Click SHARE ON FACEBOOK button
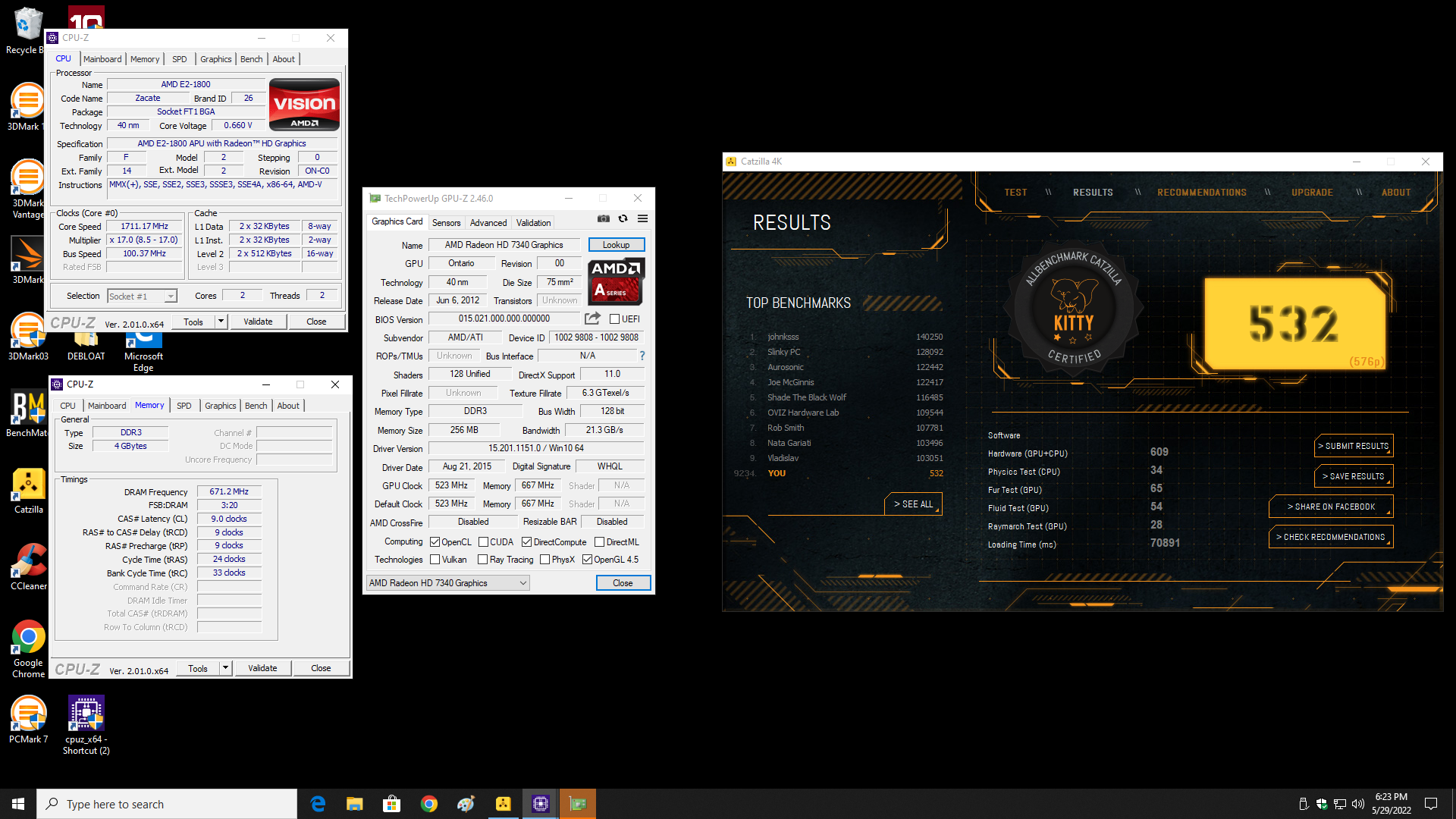This screenshot has width=1456, height=819. coord(1331,507)
